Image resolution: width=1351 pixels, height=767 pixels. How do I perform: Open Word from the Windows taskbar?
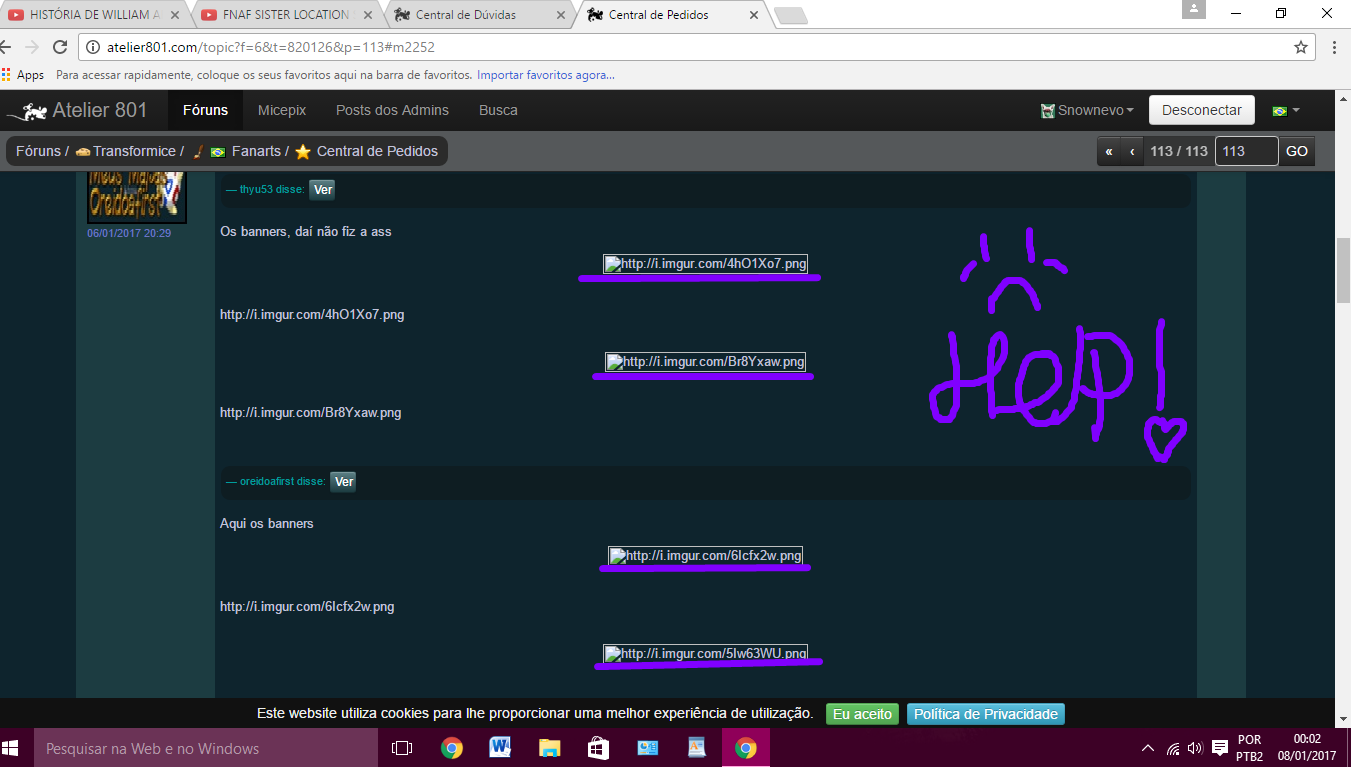[500, 748]
